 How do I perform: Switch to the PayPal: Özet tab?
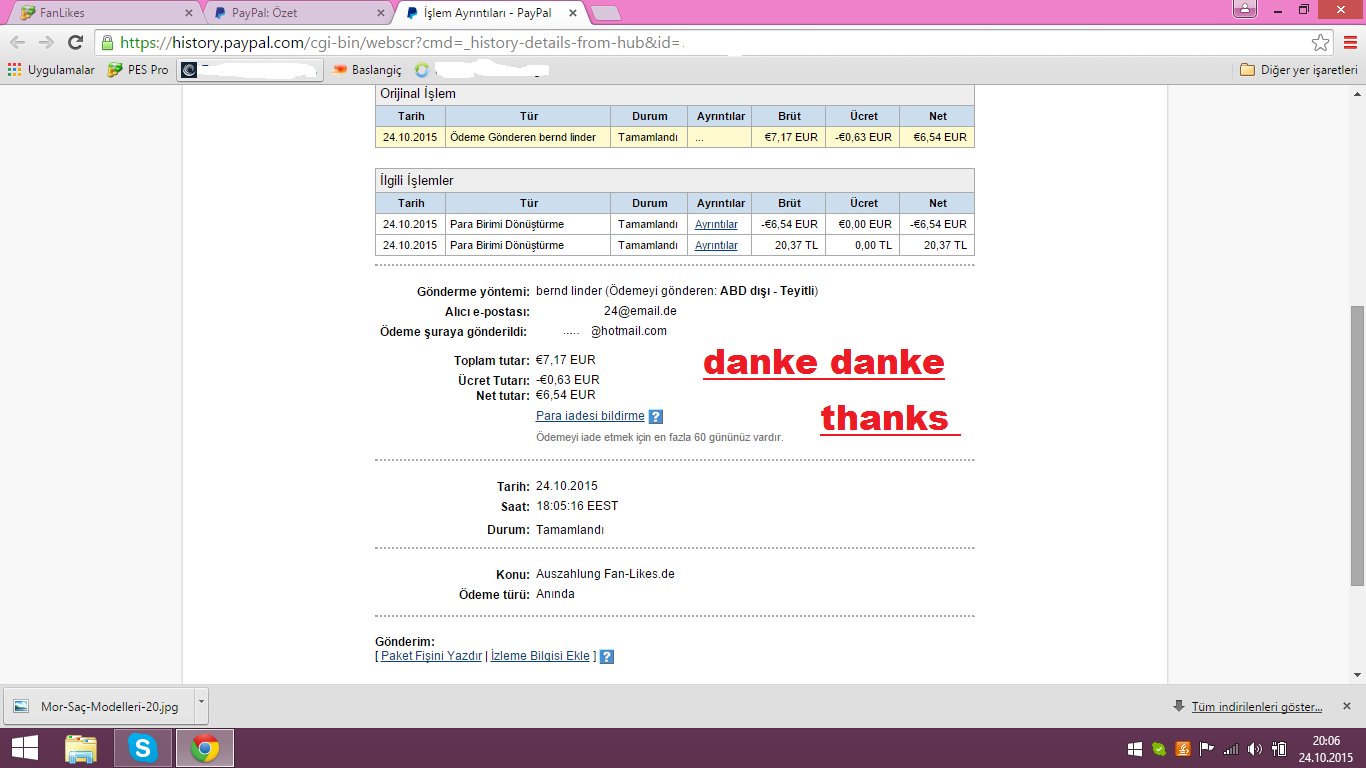pyautogui.click(x=295, y=13)
